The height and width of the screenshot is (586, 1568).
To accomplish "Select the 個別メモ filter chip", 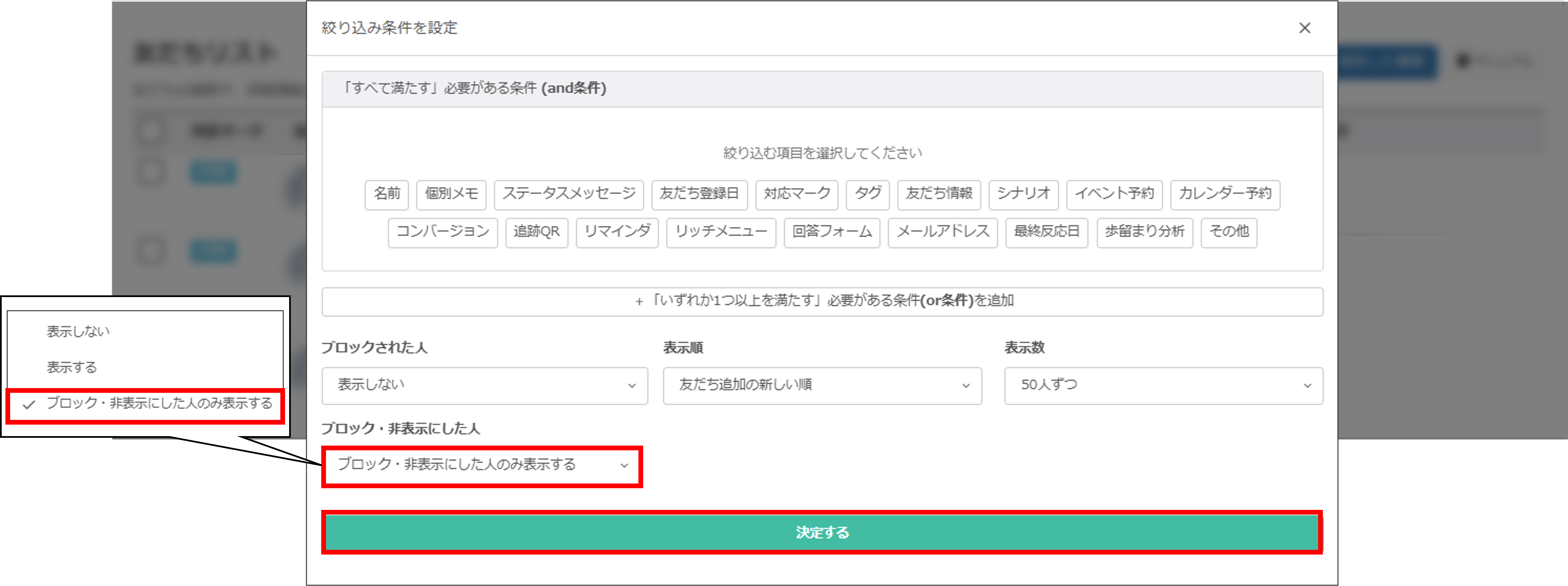I will click(x=451, y=194).
